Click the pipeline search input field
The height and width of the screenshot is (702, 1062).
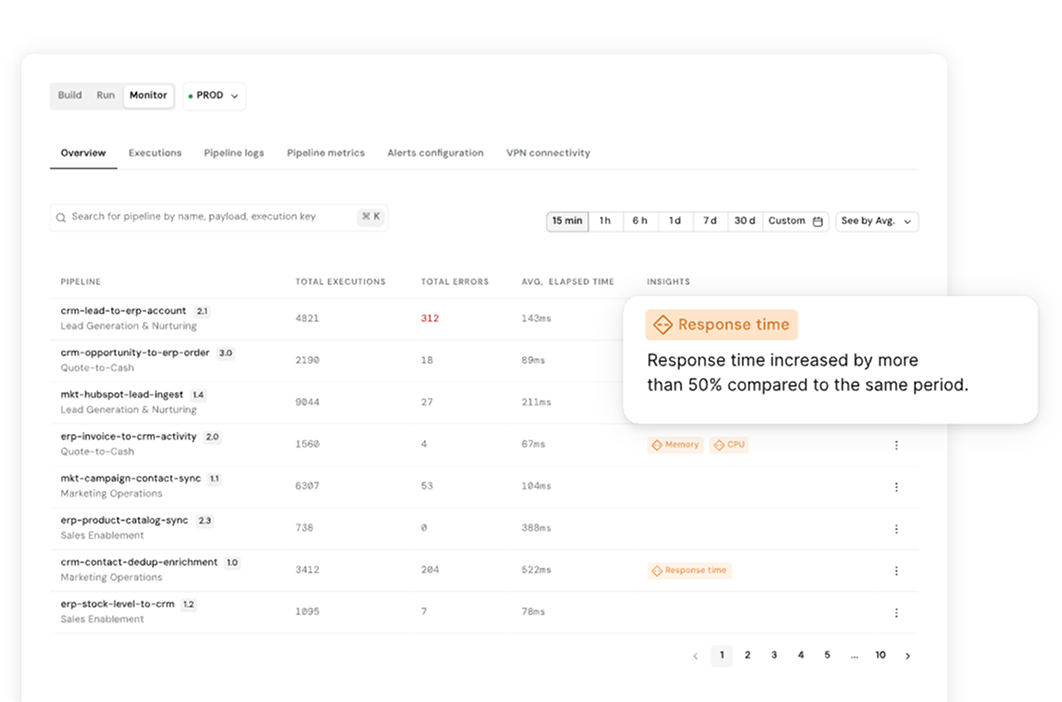tap(219, 218)
